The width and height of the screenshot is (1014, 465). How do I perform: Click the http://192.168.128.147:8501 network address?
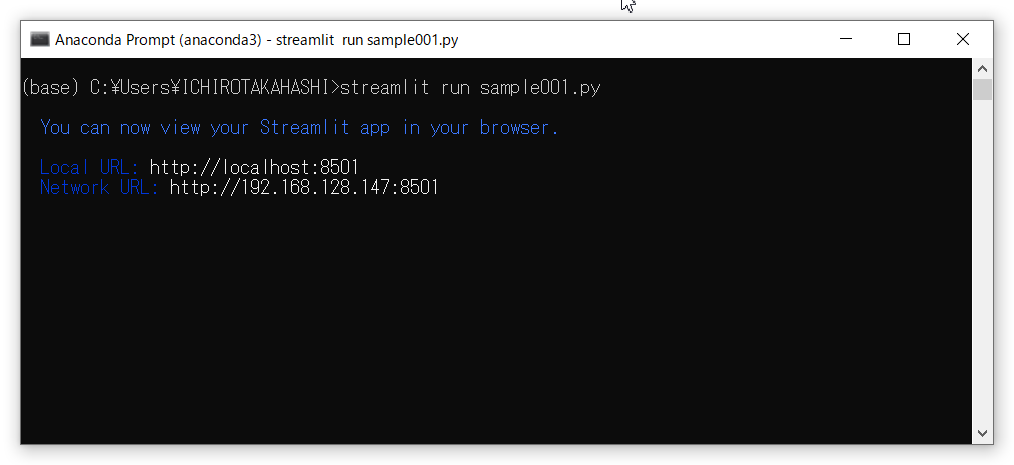[x=304, y=187]
